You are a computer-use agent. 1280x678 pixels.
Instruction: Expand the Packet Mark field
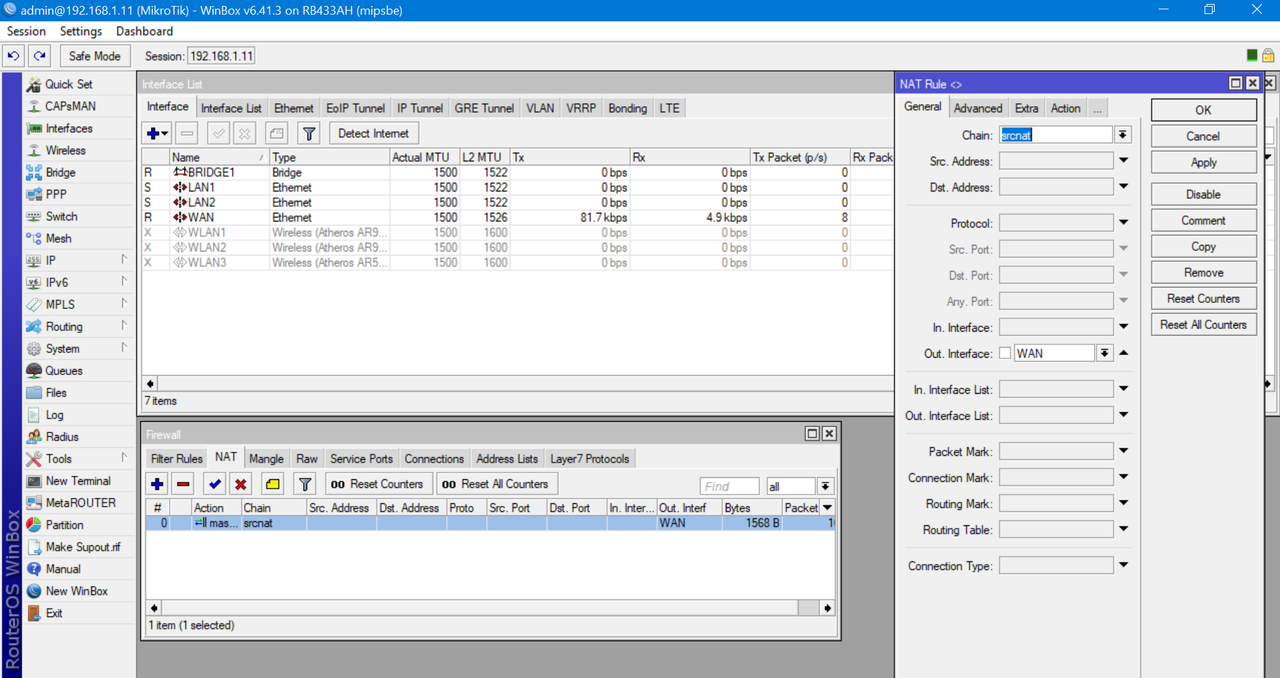coord(1124,451)
